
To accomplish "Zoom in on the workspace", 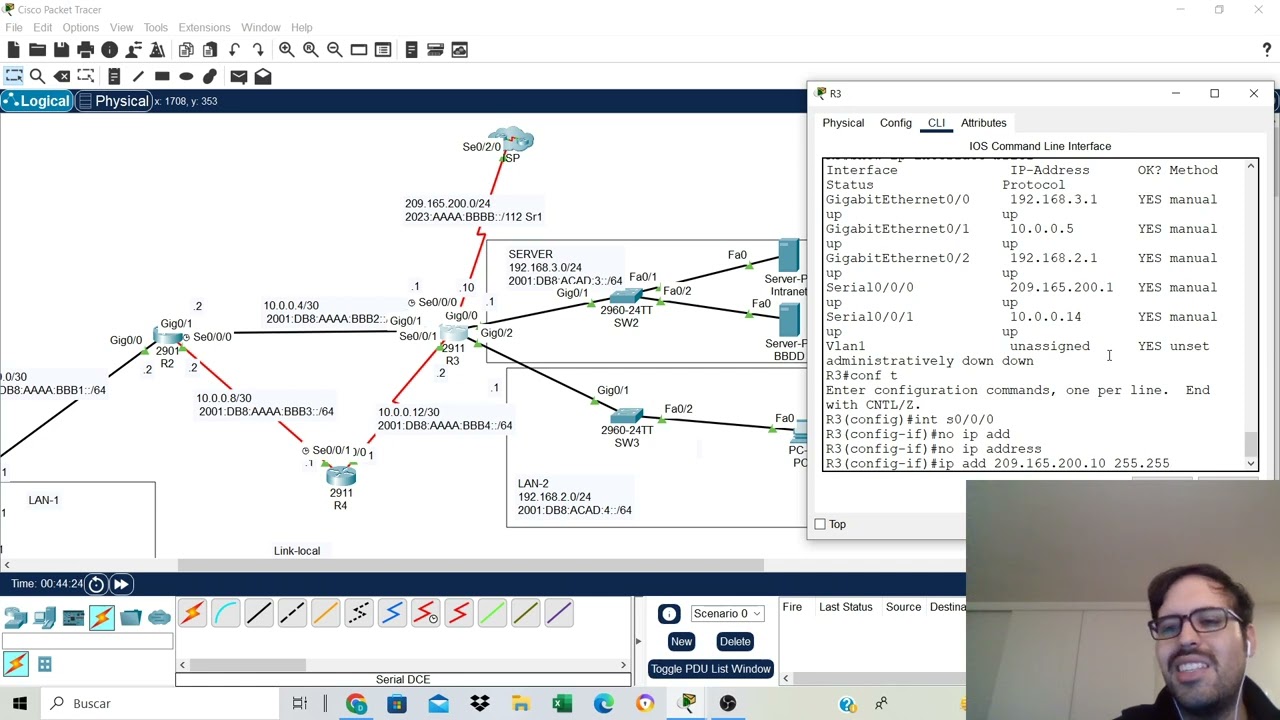I will point(286,50).
